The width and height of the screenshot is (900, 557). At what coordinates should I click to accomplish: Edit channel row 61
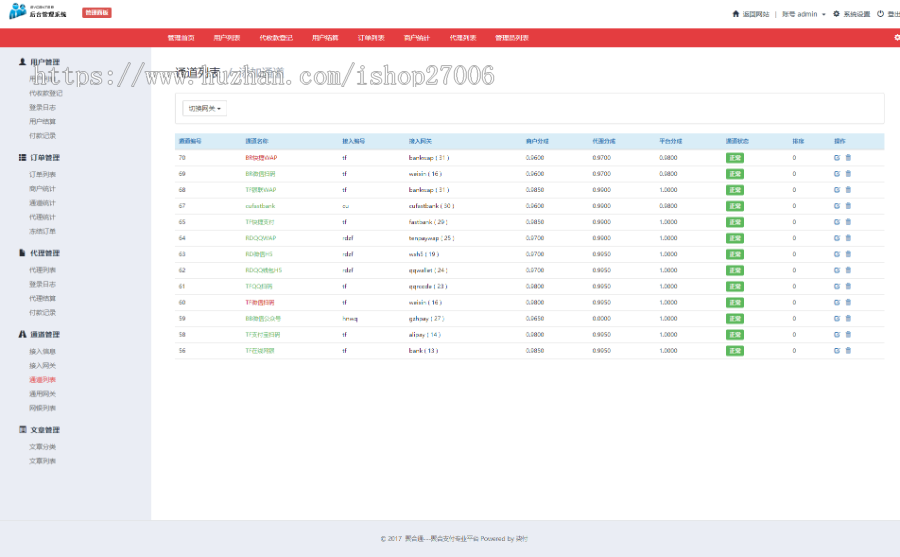point(837,286)
